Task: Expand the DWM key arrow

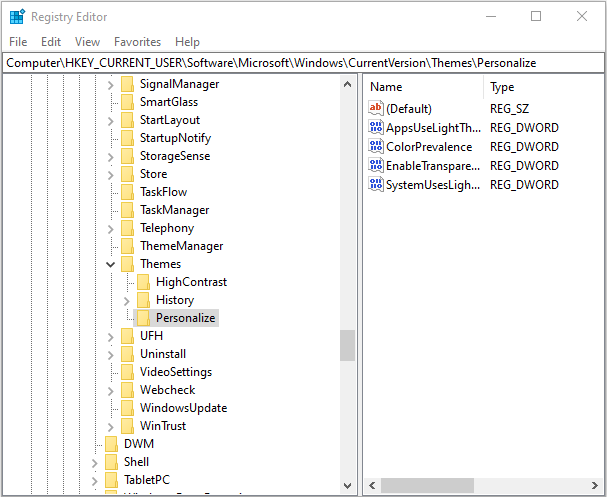Action: click(x=94, y=444)
